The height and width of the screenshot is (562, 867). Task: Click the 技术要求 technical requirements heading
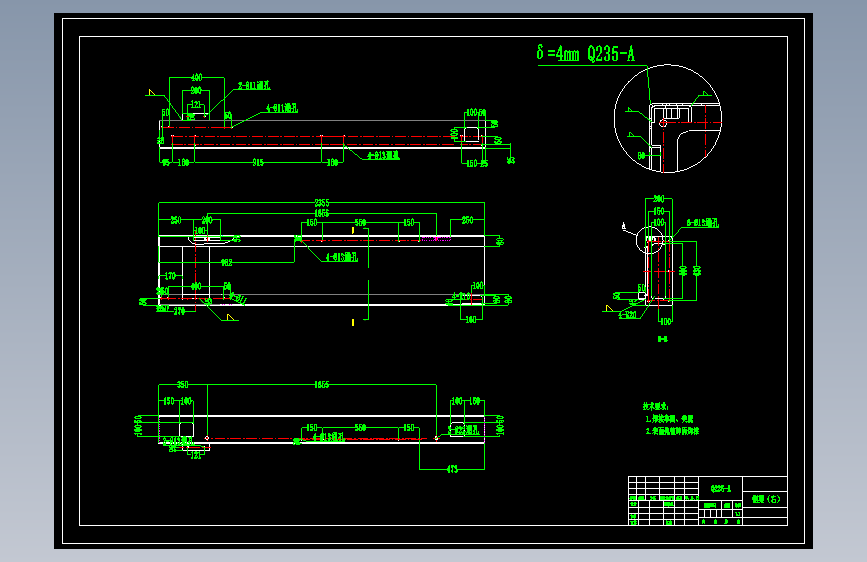[x=656, y=407]
